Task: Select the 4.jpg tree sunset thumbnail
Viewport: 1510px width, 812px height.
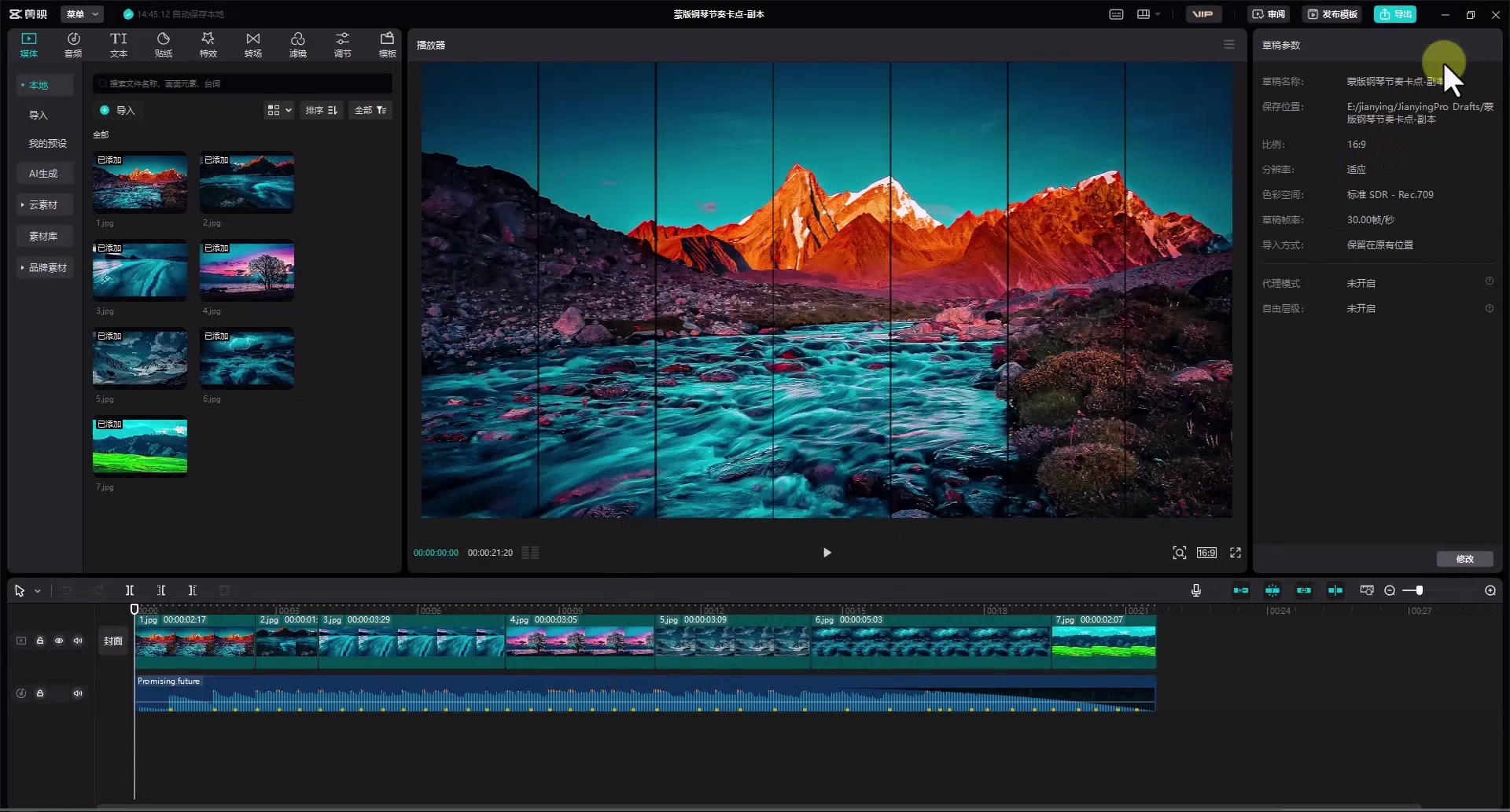Action: pyautogui.click(x=247, y=270)
